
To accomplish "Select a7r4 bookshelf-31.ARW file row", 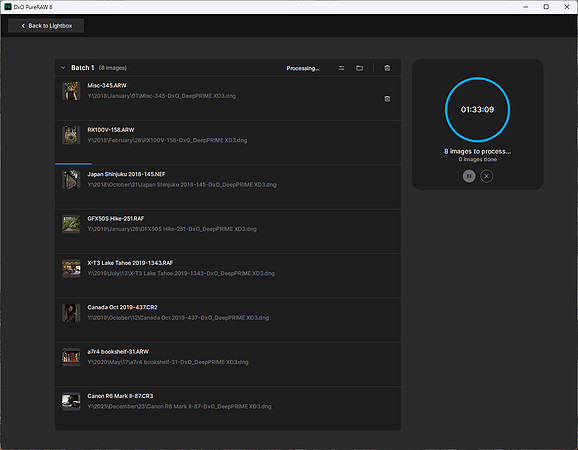I will pos(228,364).
